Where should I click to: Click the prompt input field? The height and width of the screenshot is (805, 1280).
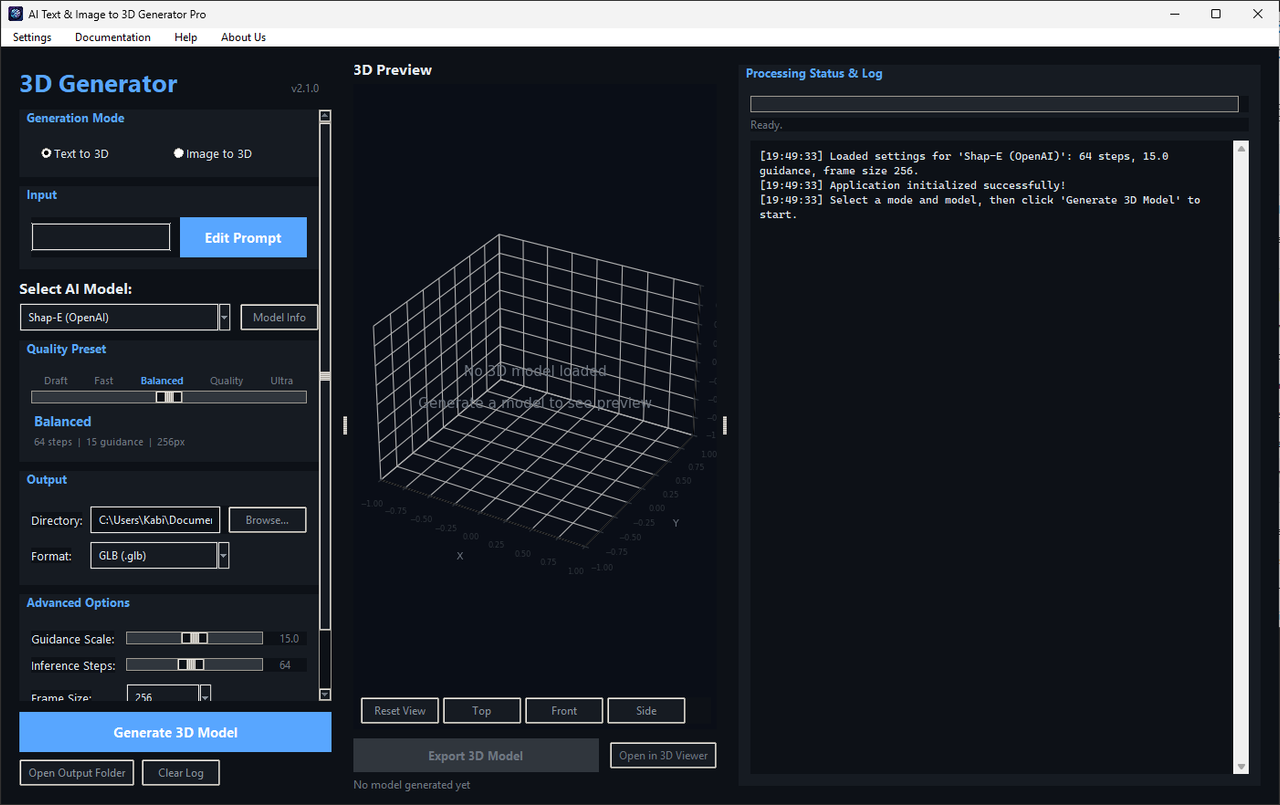pos(101,237)
